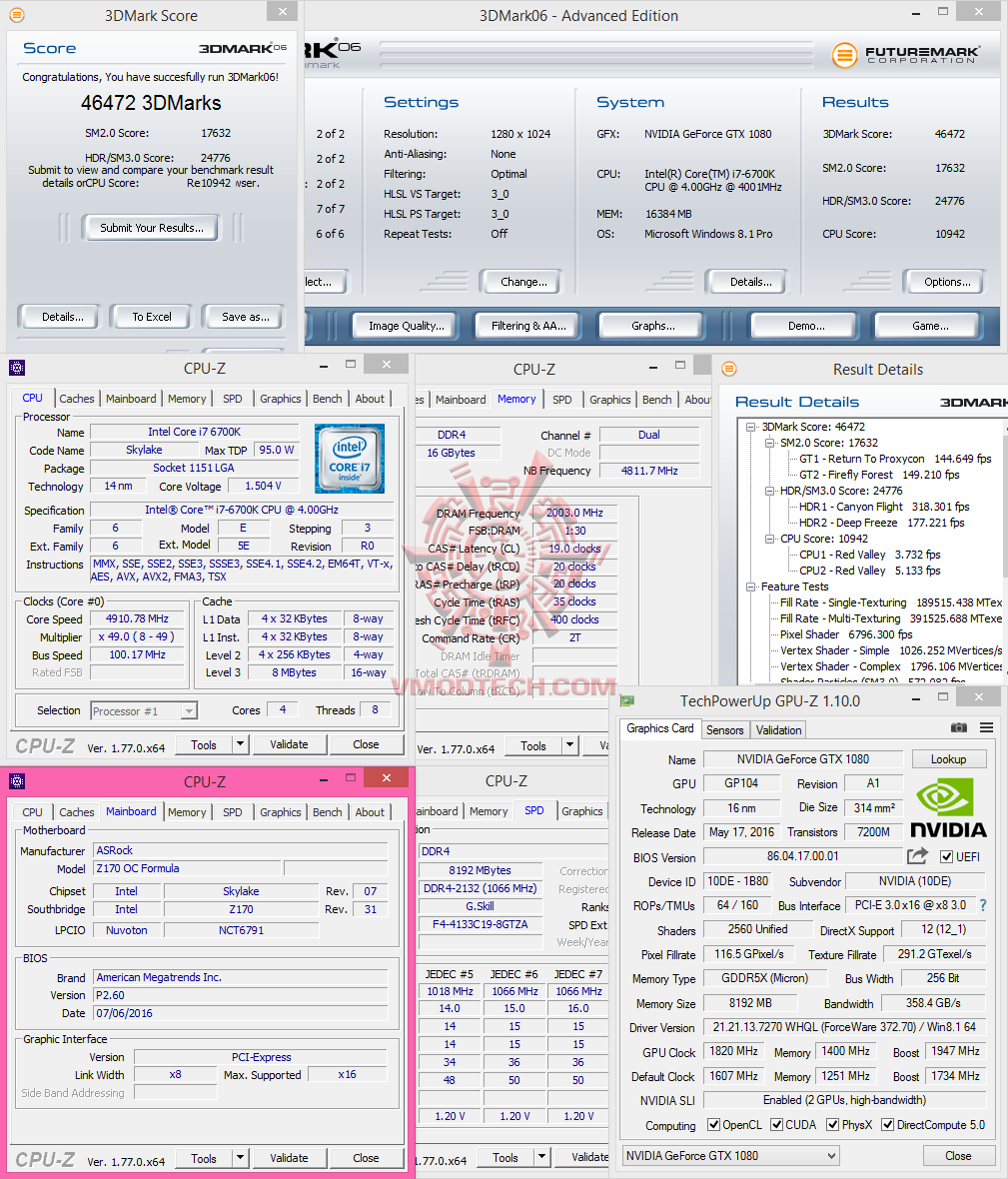Close the pink CPU-Z Mainboard window via X
The height and width of the screenshot is (1179, 1008).
pyautogui.click(x=387, y=777)
